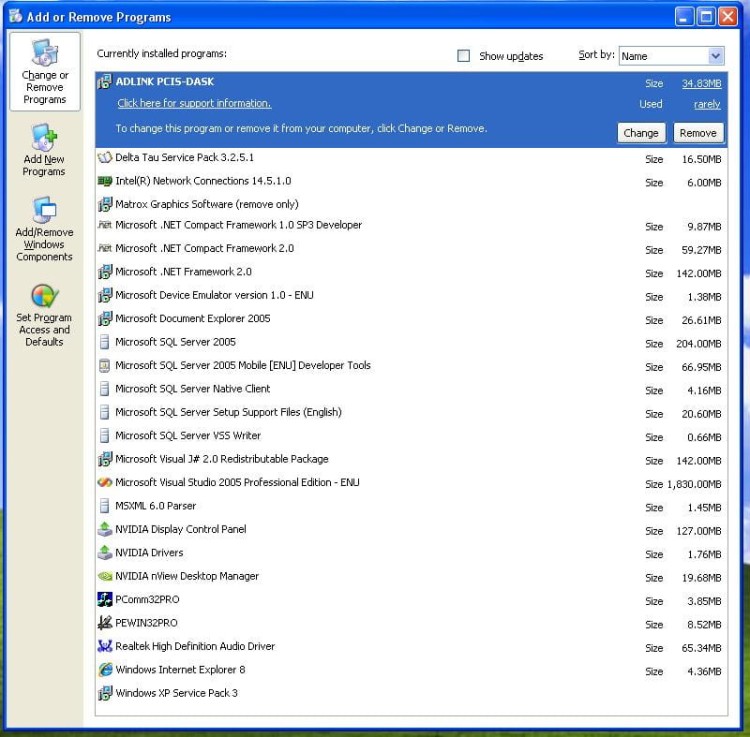This screenshot has width=750, height=737.
Task: Open the support information link
Action: point(194,103)
